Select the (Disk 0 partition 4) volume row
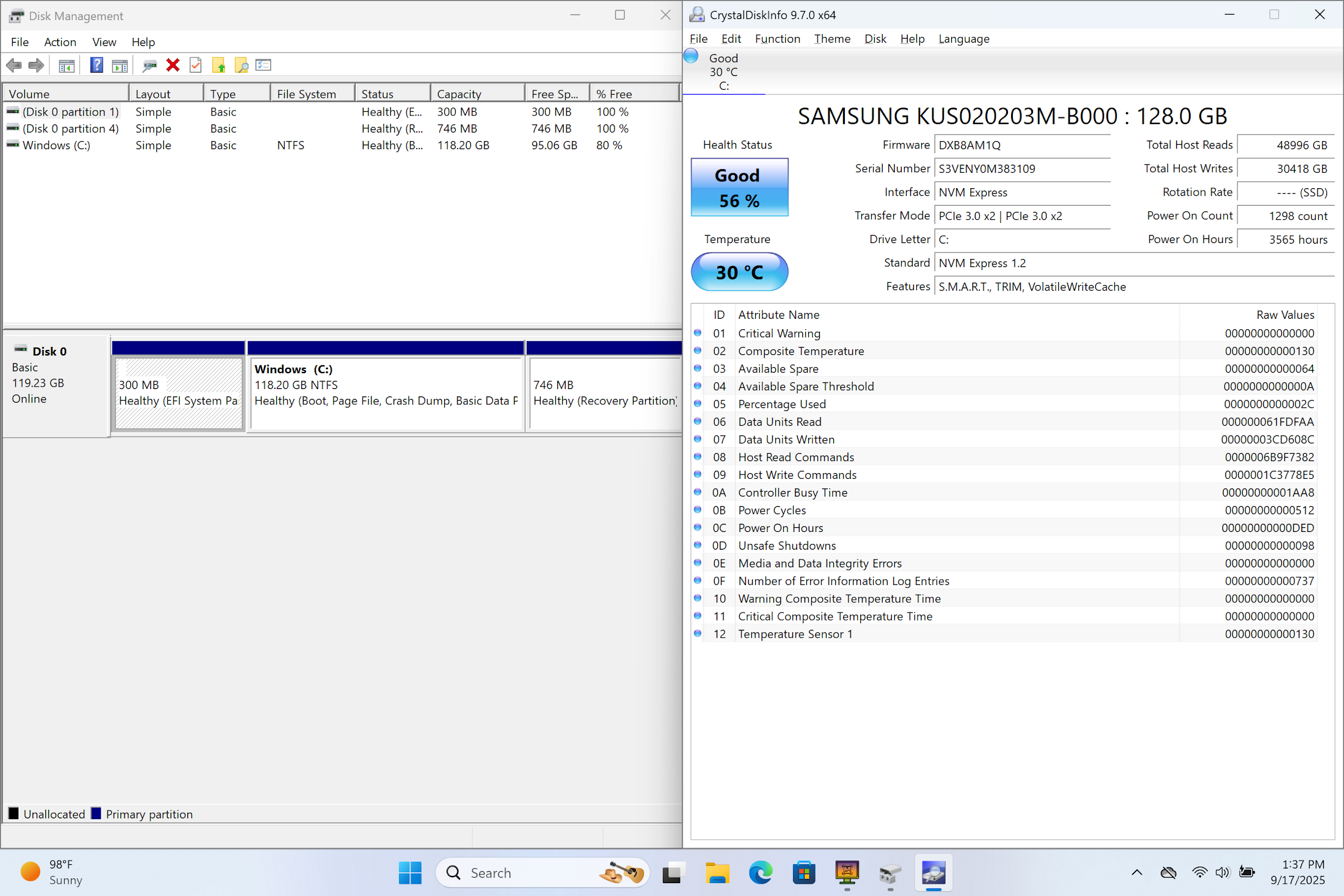Viewport: 1344px width, 896px height. tap(342, 128)
